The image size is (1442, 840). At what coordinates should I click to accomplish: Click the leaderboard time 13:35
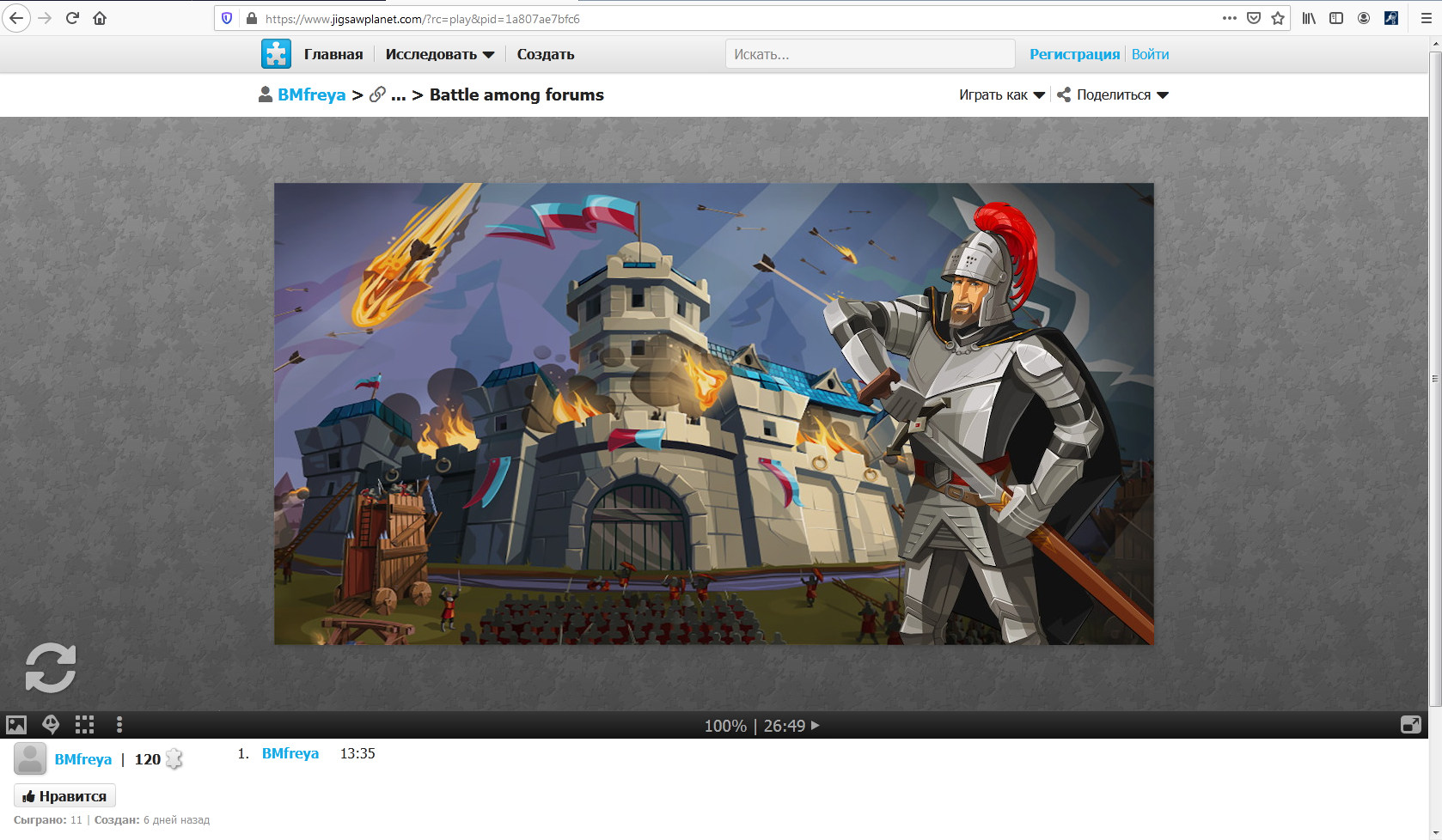(x=357, y=753)
